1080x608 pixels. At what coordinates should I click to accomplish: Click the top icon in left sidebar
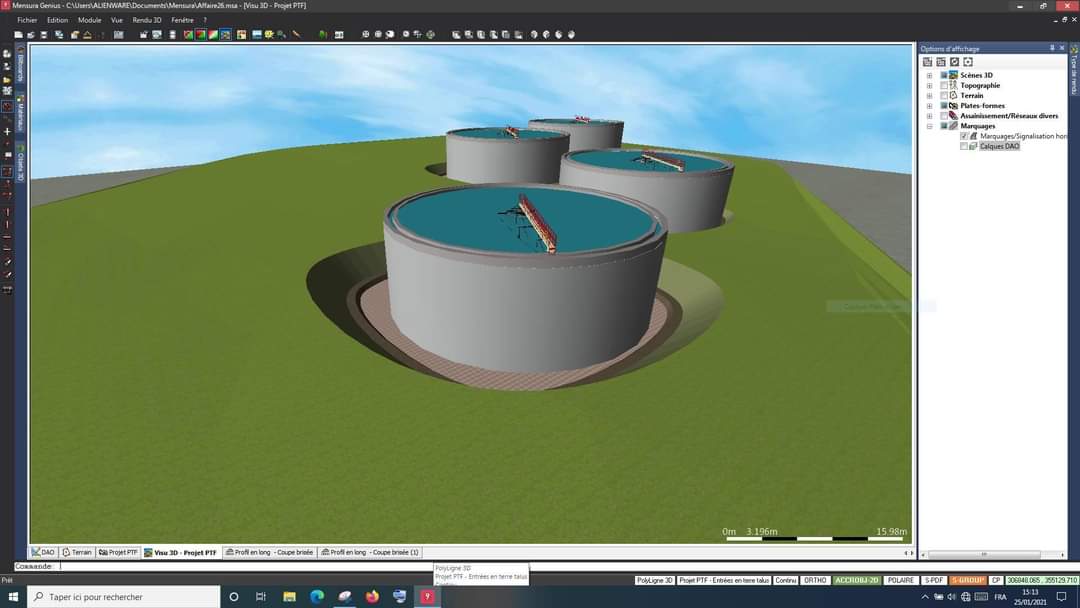click(8, 54)
